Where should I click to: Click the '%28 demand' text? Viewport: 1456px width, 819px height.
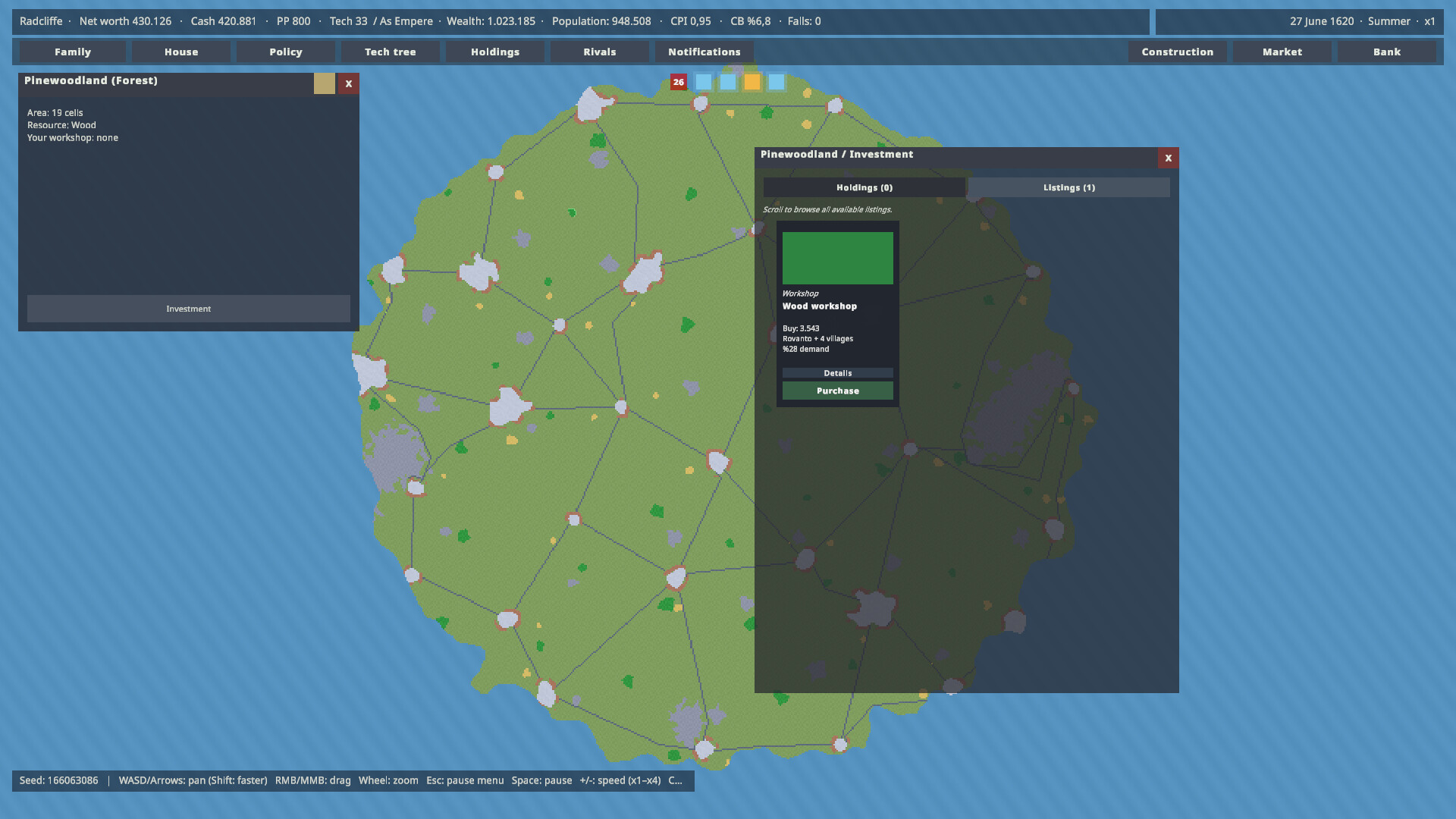click(x=805, y=349)
